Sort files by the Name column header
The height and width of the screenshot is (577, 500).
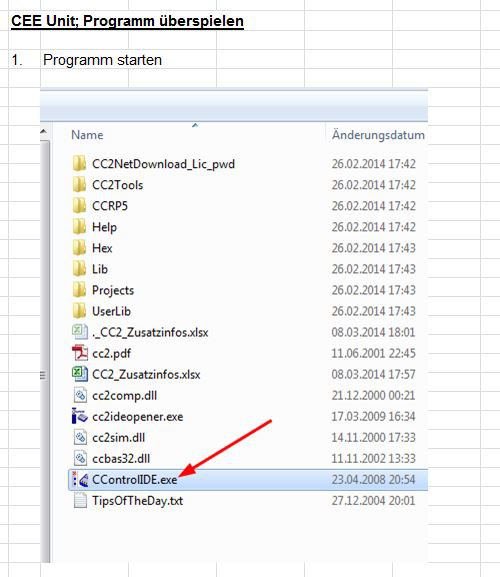pos(87,135)
